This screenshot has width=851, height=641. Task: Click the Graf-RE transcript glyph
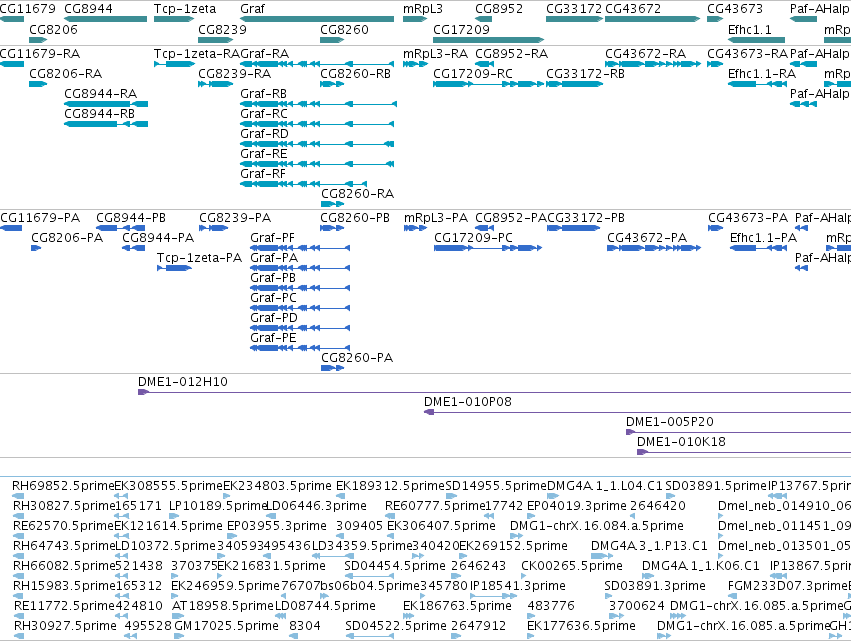[x=317, y=164]
